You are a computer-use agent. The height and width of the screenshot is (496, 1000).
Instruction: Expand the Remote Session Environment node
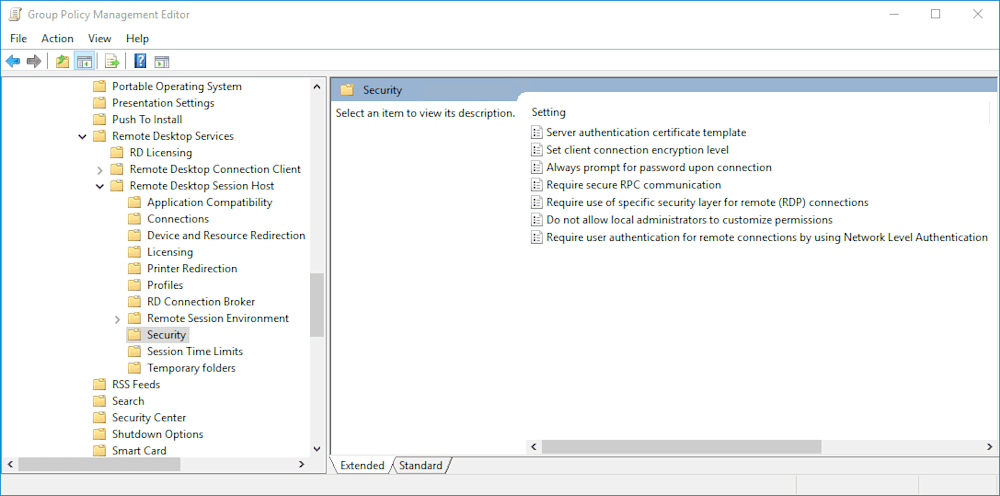pyautogui.click(x=117, y=319)
